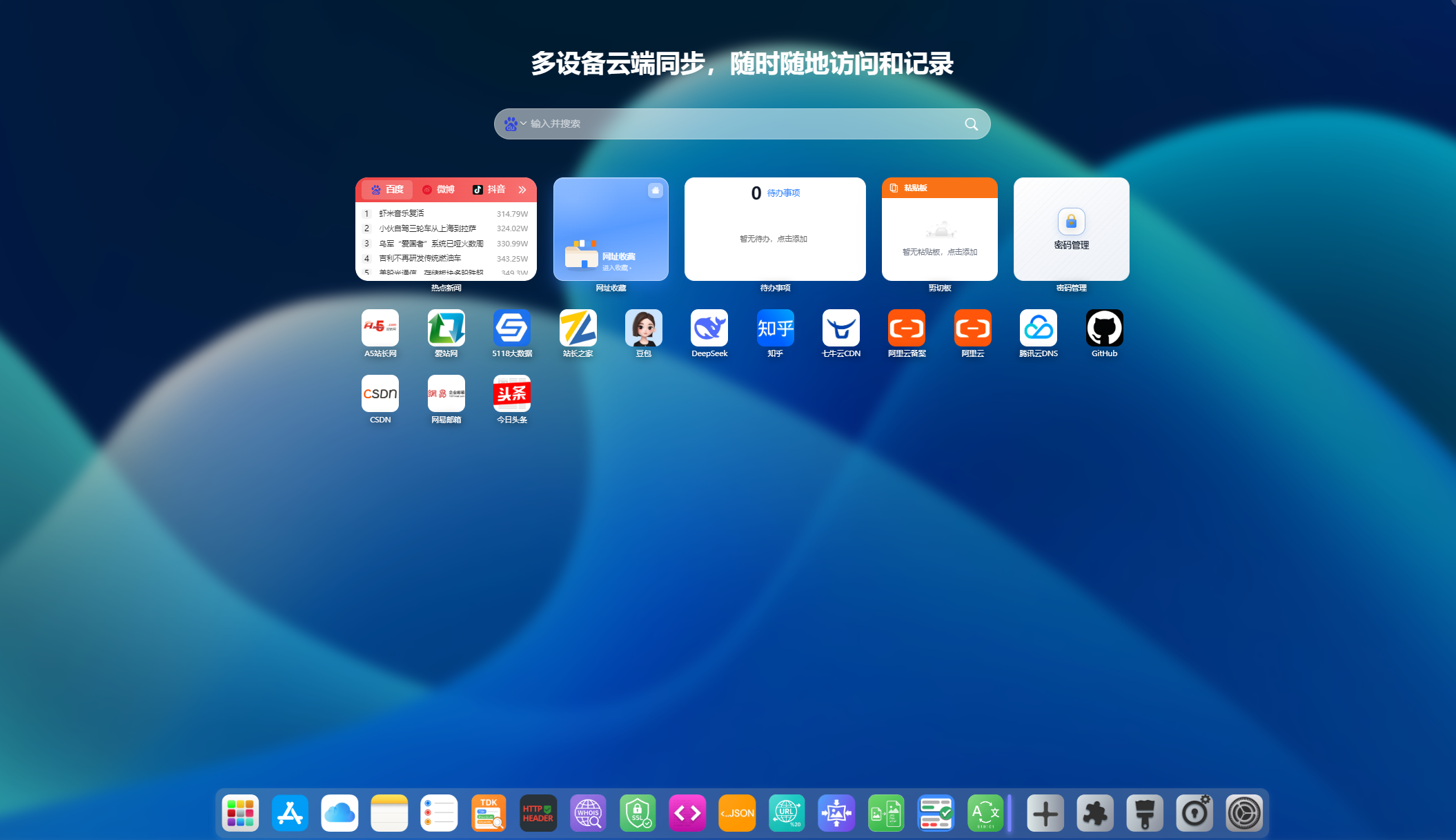This screenshot has width=1456, height=840.
Task: Open the cloud sync icon in dock
Action: click(340, 813)
